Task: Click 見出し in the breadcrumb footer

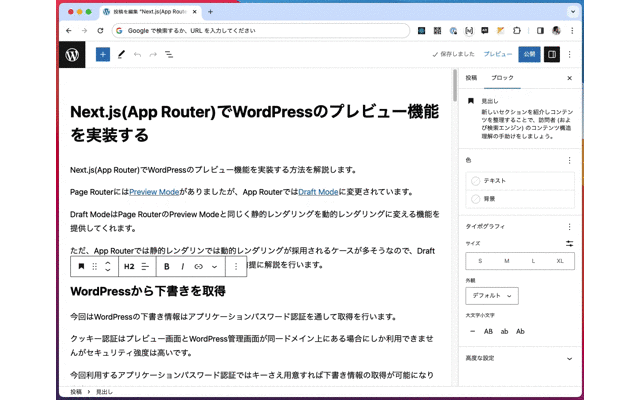Action: [104, 392]
